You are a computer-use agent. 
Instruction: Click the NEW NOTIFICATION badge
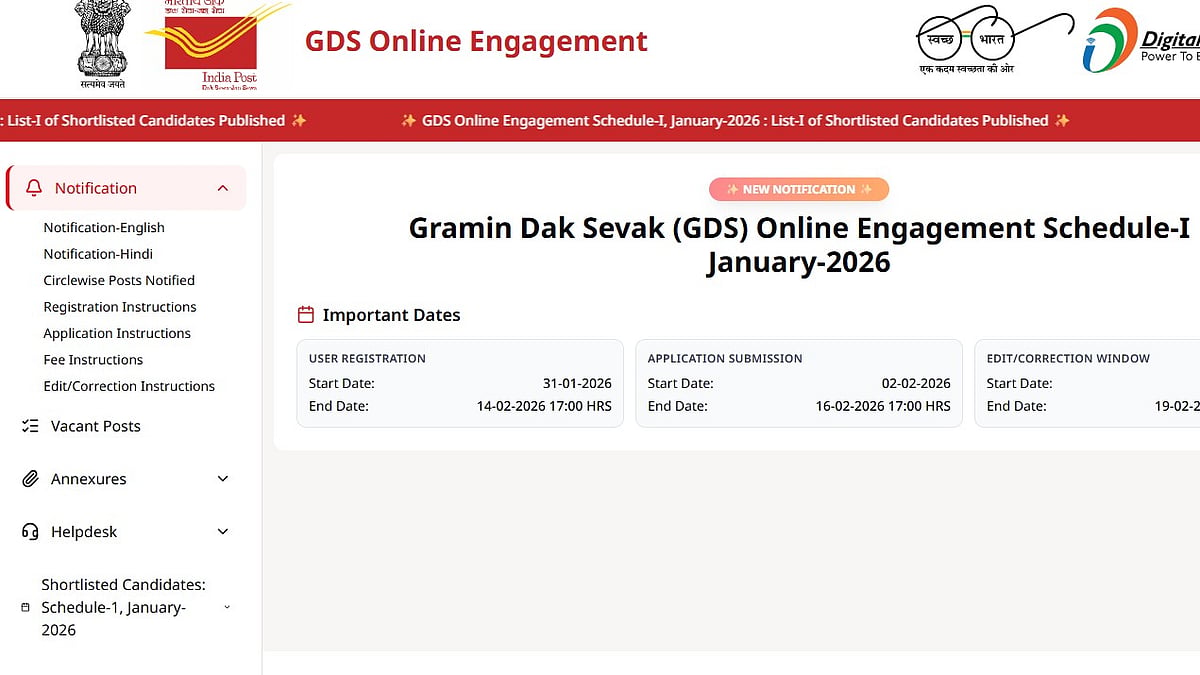(x=798, y=189)
